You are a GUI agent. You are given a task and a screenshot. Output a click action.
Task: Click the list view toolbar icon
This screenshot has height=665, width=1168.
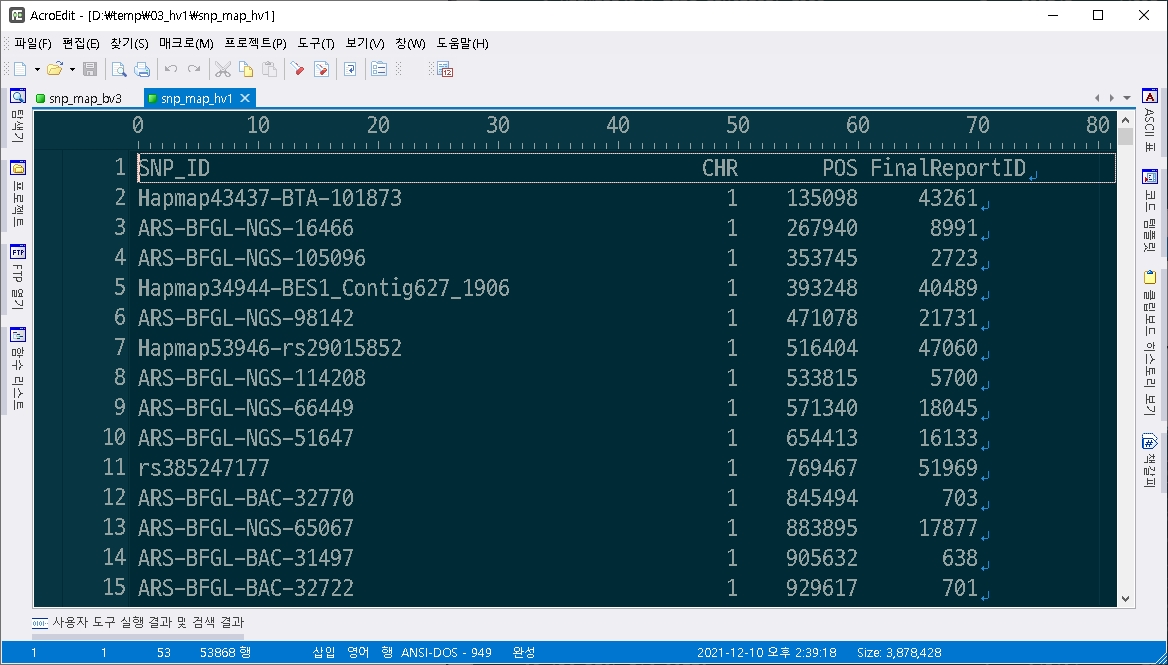coord(379,69)
